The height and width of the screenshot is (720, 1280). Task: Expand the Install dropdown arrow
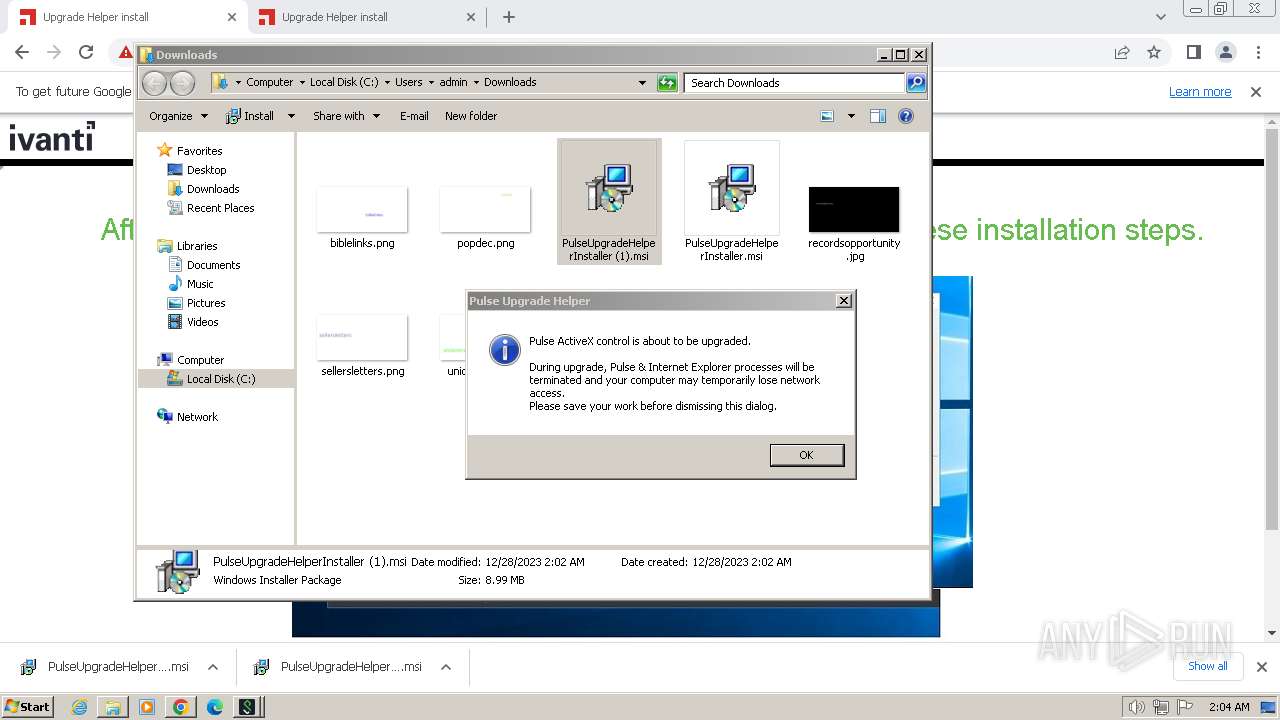point(291,116)
